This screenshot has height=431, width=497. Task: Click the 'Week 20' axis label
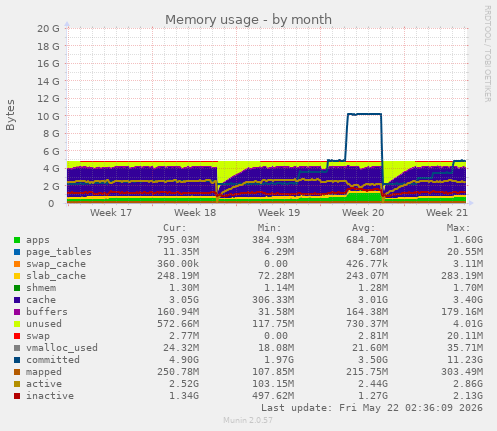click(x=363, y=213)
